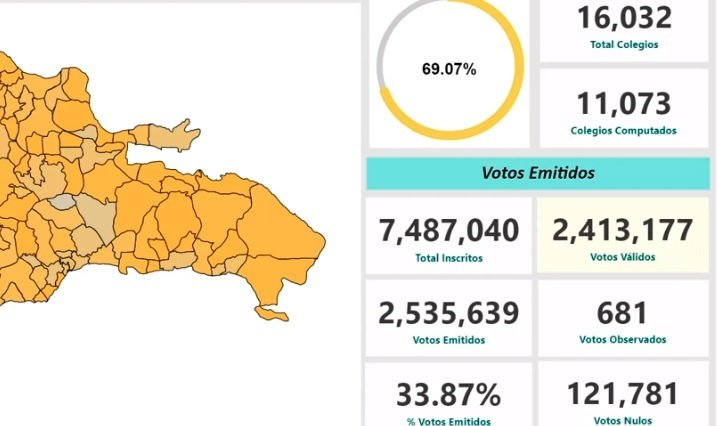Screen dimensions: 717x426
Task: Select the Total Inscritos card 7,487,040
Action: click(449, 236)
